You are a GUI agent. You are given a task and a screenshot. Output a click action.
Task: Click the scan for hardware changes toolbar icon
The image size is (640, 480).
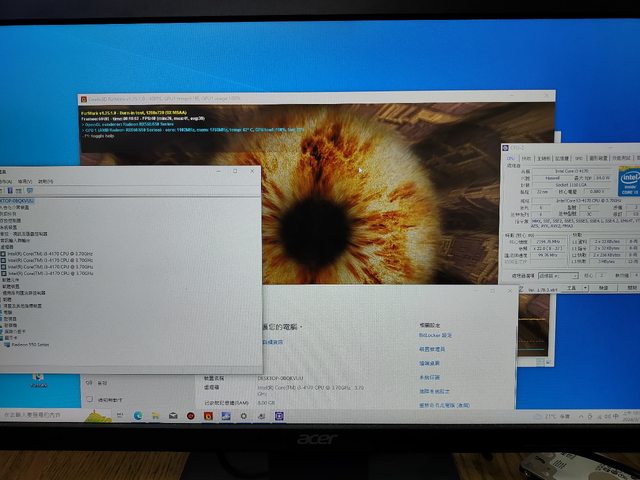pyautogui.click(x=30, y=190)
